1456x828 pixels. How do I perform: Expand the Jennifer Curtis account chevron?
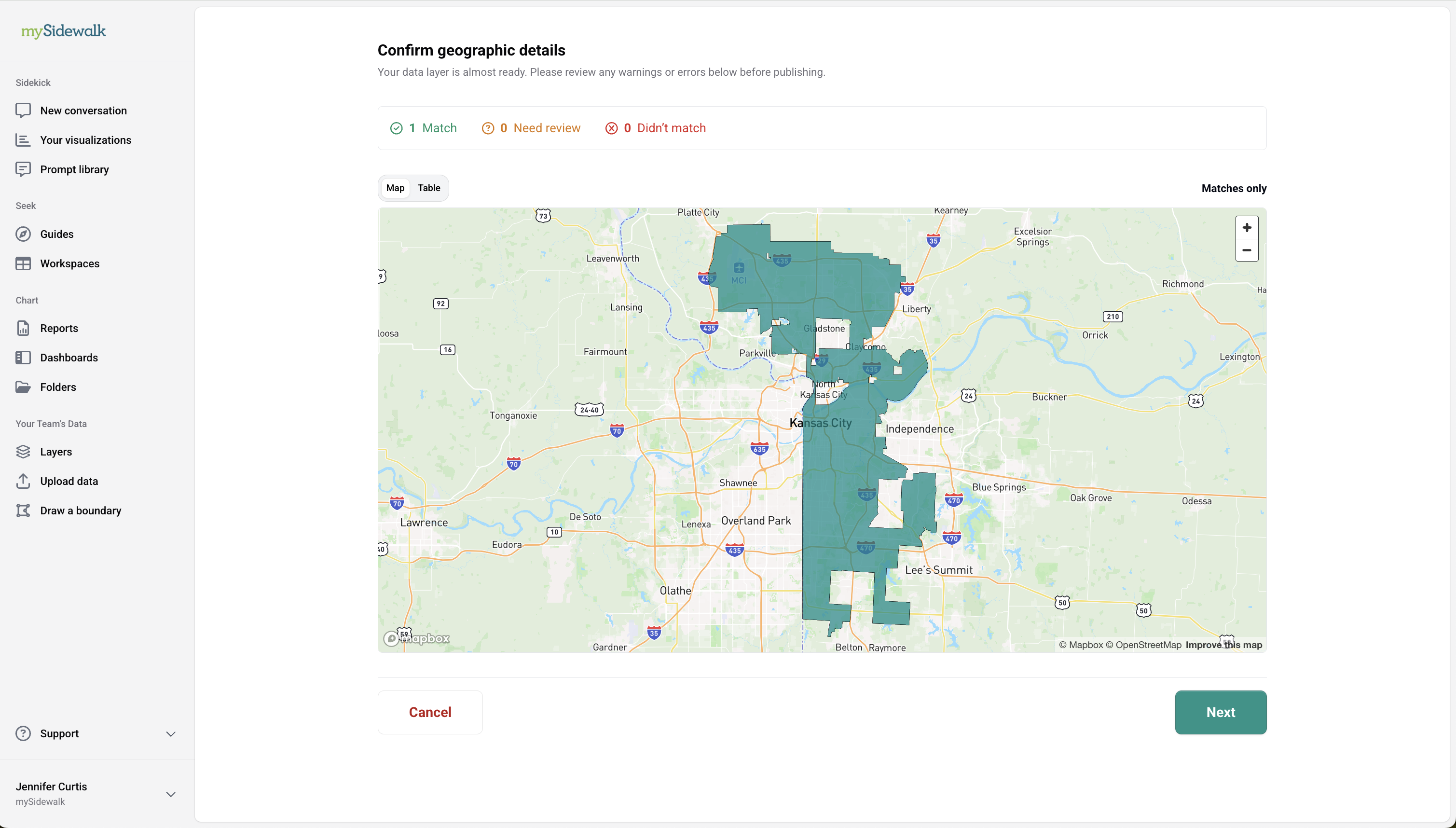[x=171, y=794]
